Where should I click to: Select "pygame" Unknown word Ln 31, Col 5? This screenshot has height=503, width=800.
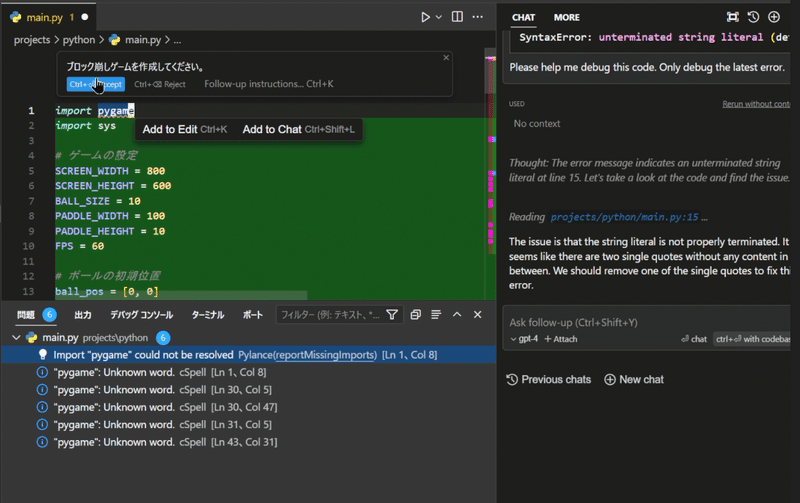[x=248, y=424]
